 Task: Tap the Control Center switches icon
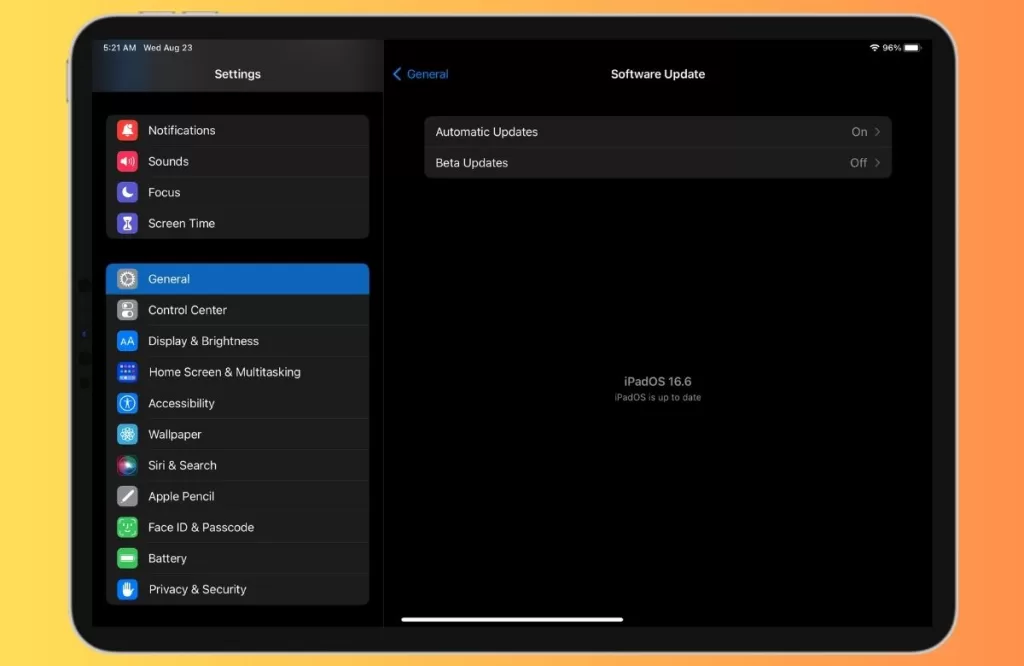127,310
